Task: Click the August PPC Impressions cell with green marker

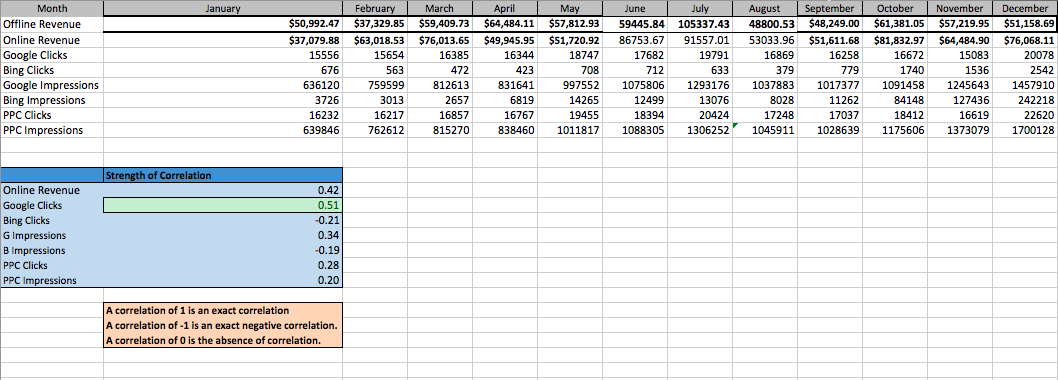Action: coord(764,130)
